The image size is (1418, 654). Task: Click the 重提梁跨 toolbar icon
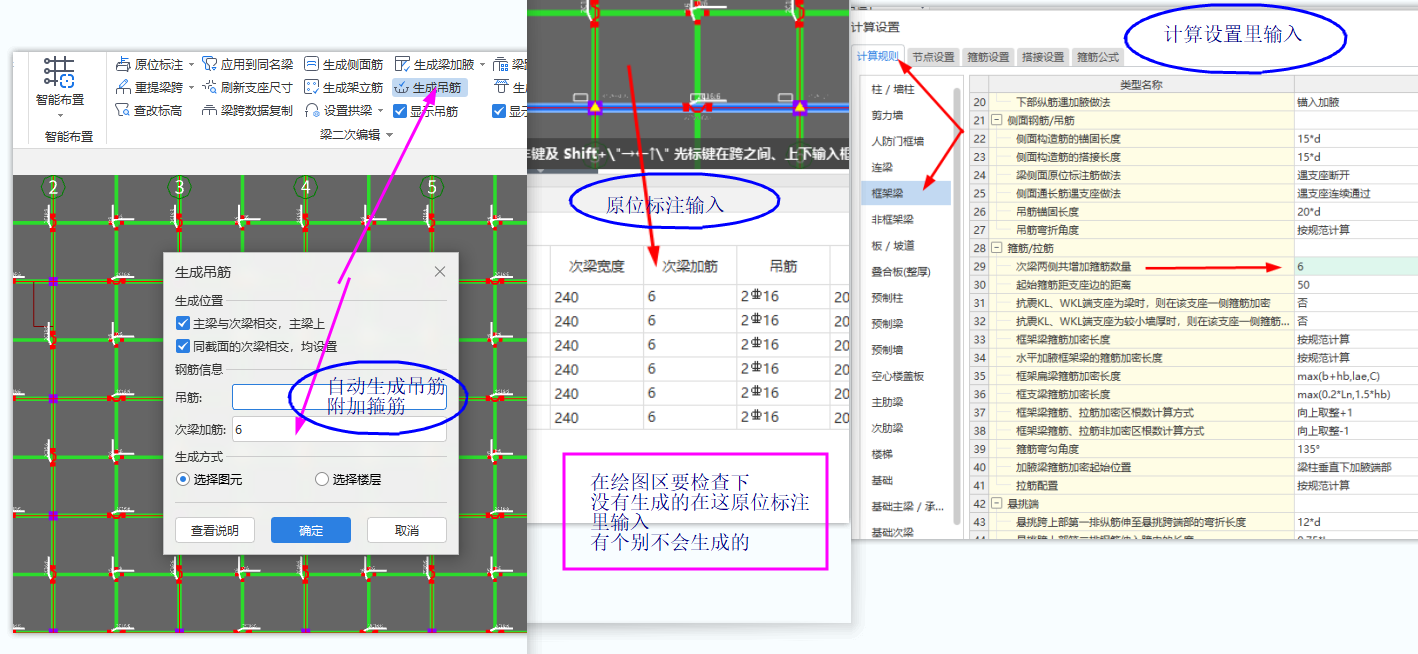coord(123,87)
